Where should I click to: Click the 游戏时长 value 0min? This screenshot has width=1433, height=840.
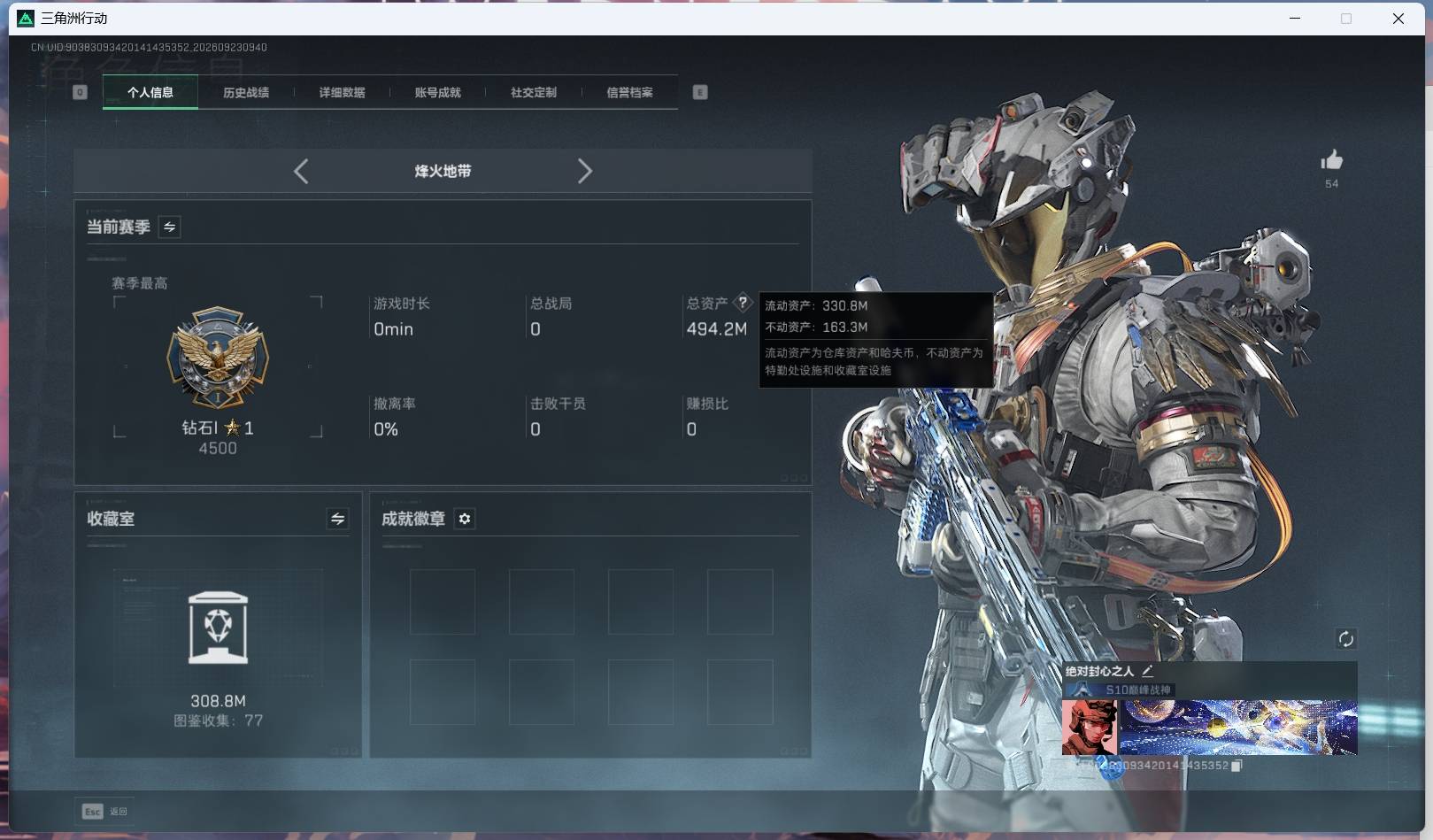coord(393,329)
